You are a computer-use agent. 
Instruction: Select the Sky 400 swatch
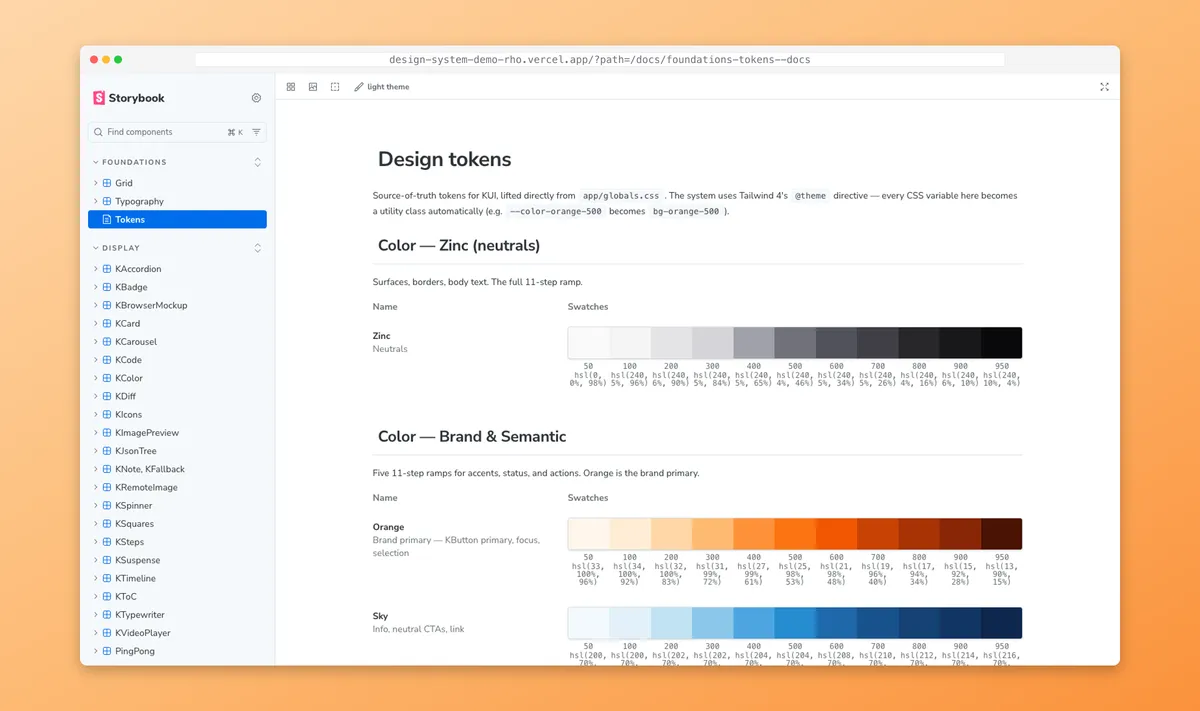point(753,623)
